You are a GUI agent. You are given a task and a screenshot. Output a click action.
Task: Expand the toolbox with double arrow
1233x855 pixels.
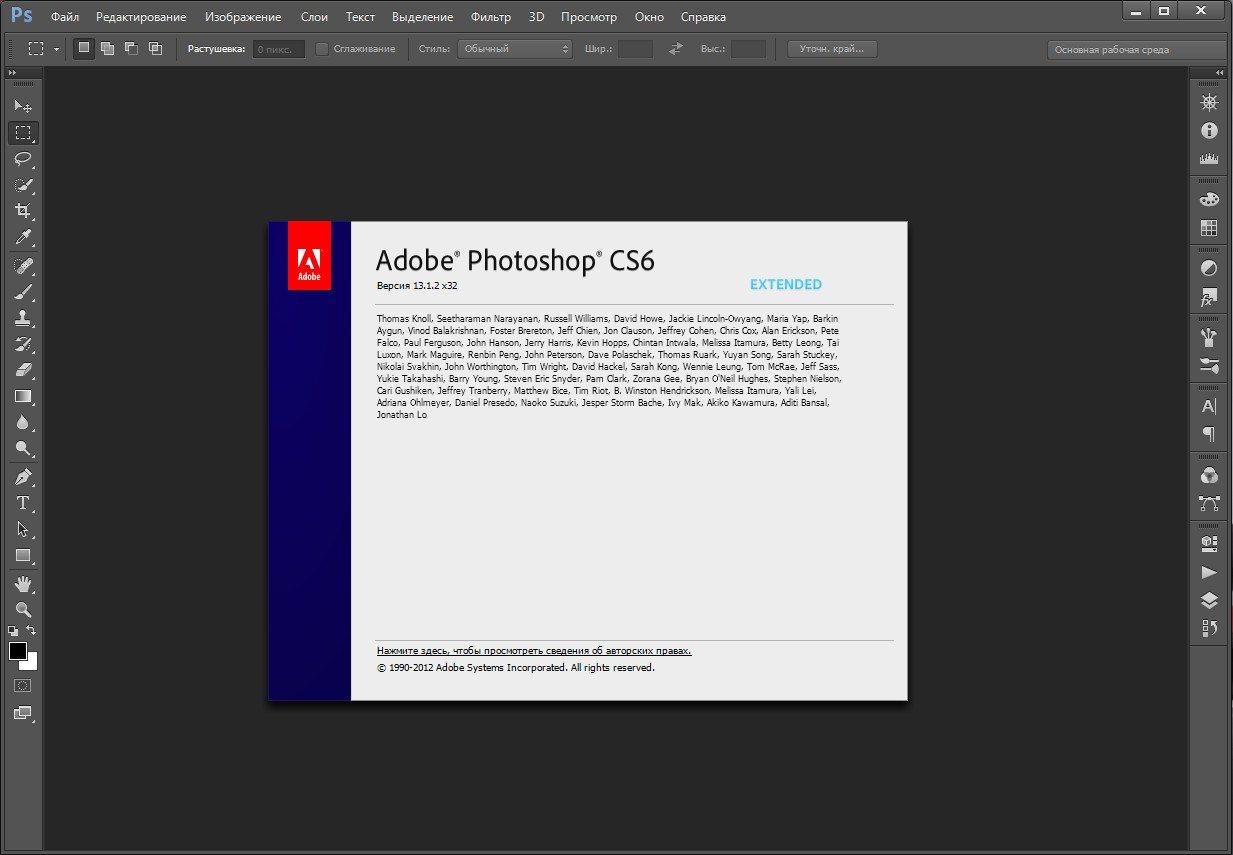click(x=11, y=73)
